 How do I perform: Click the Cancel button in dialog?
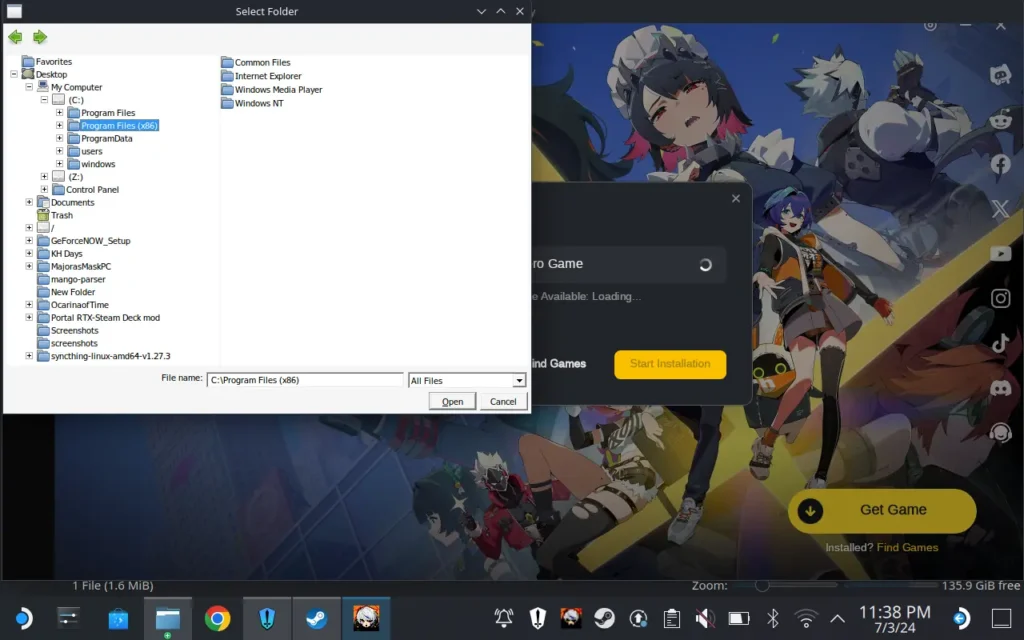[503, 402]
